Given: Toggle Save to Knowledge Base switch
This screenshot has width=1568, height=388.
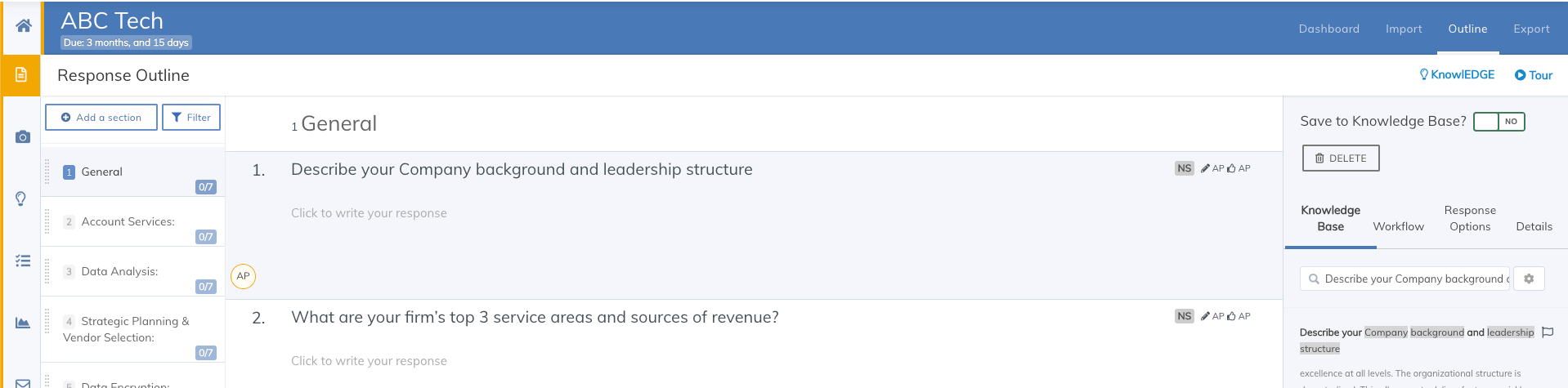Looking at the screenshot, I should (1499, 122).
